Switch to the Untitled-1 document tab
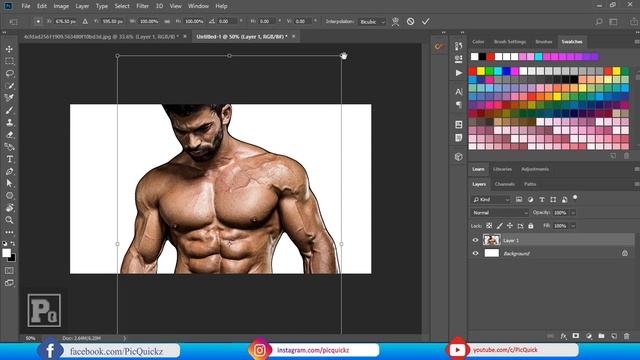Viewport: 640px width, 360px height. (242, 37)
